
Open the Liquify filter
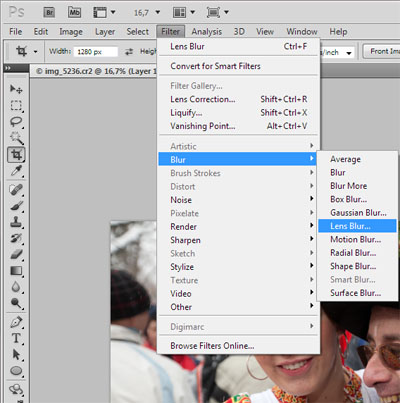click(x=238, y=113)
